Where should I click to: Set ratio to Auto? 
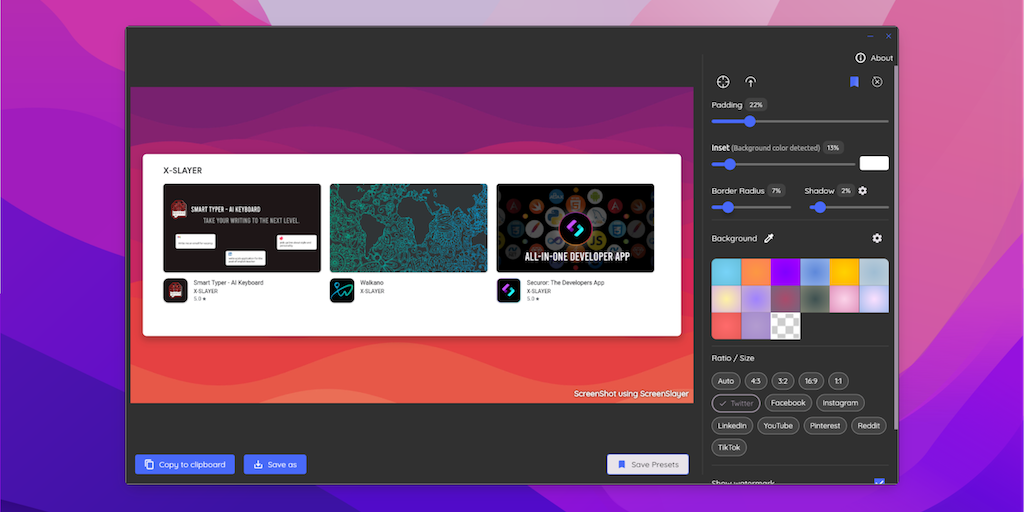(726, 381)
